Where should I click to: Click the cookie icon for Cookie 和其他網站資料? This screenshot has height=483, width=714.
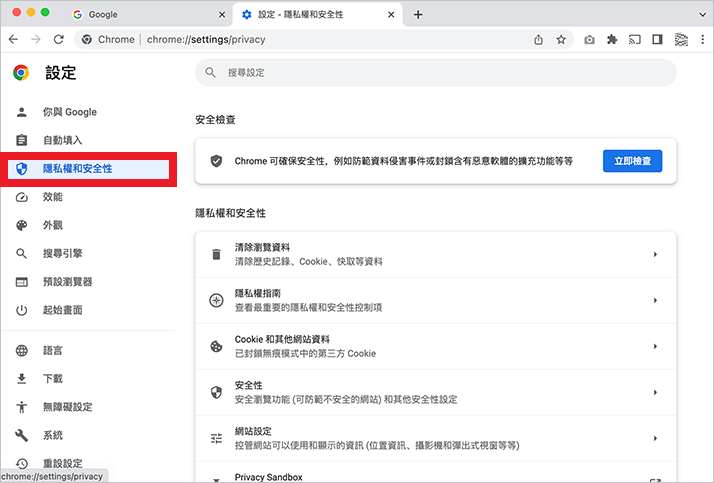tap(216, 346)
